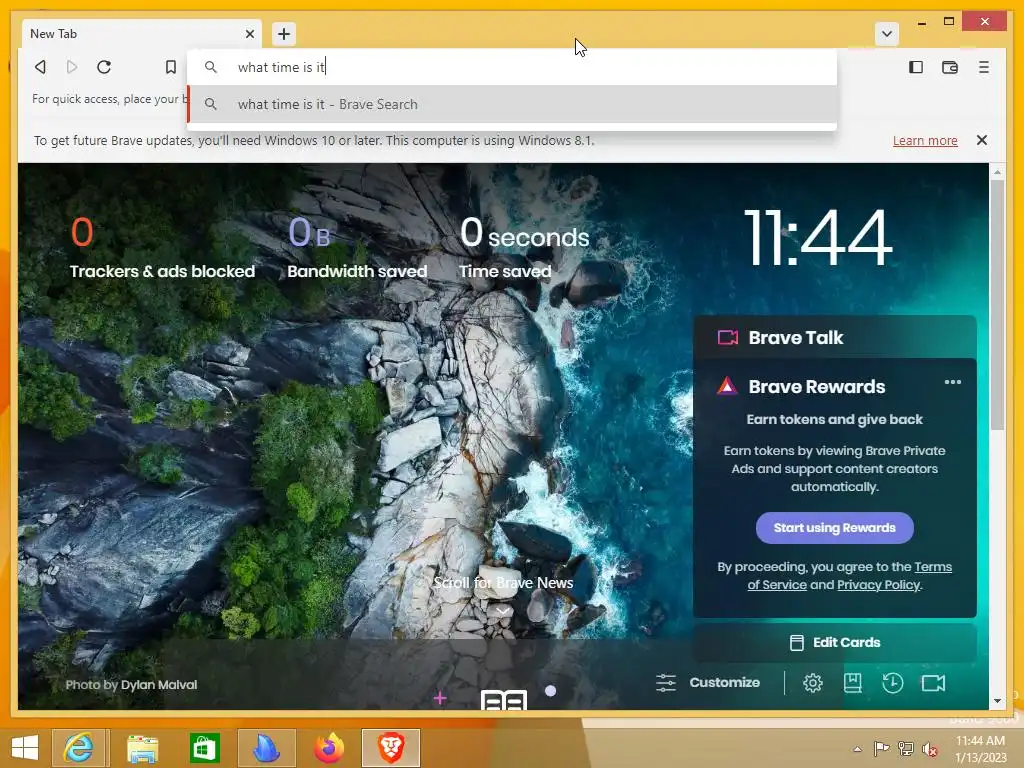Open Customize dashboard settings
The image size is (1024, 768).
point(708,682)
